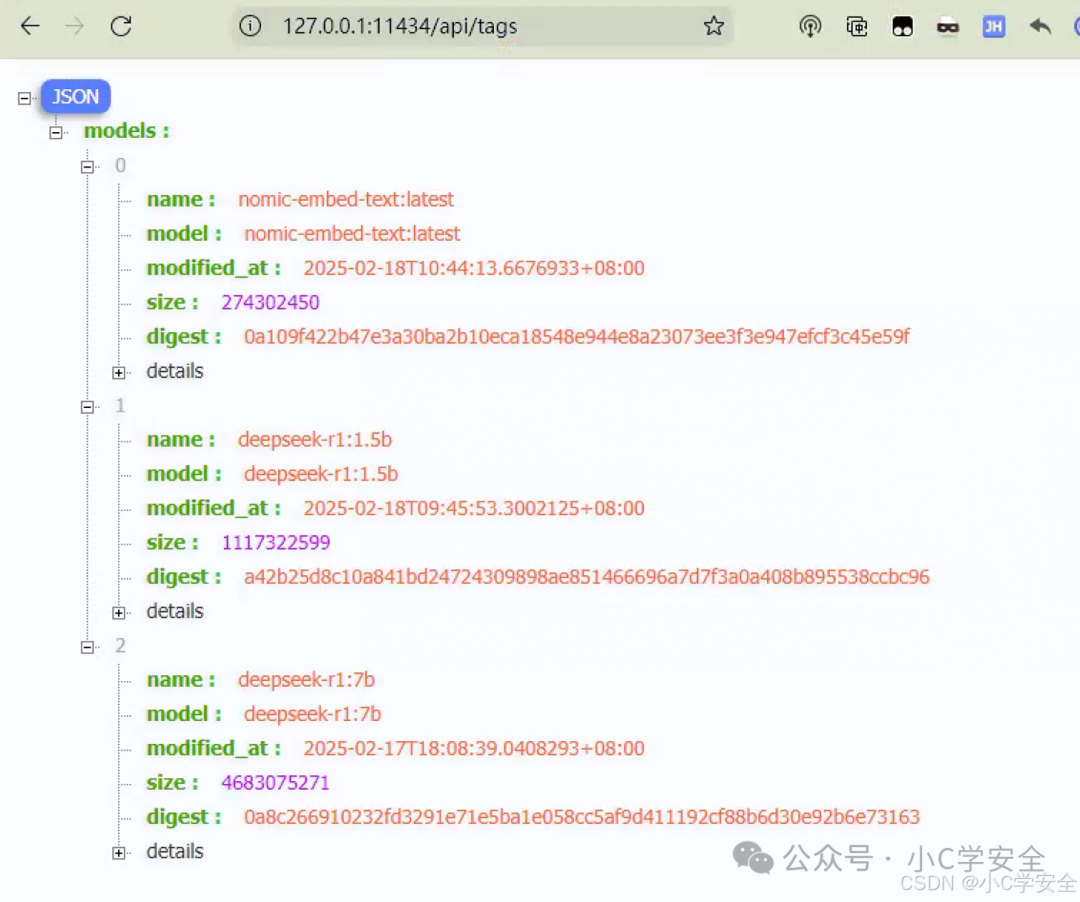1080x902 pixels.
Task: Click the details label in entry 0
Action: 175,371
